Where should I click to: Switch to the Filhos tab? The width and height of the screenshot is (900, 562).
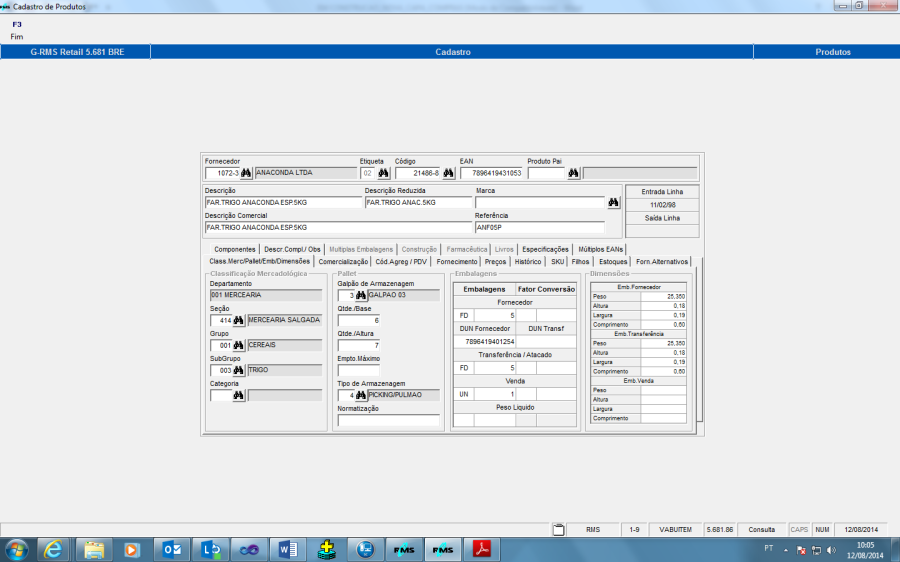(580, 262)
